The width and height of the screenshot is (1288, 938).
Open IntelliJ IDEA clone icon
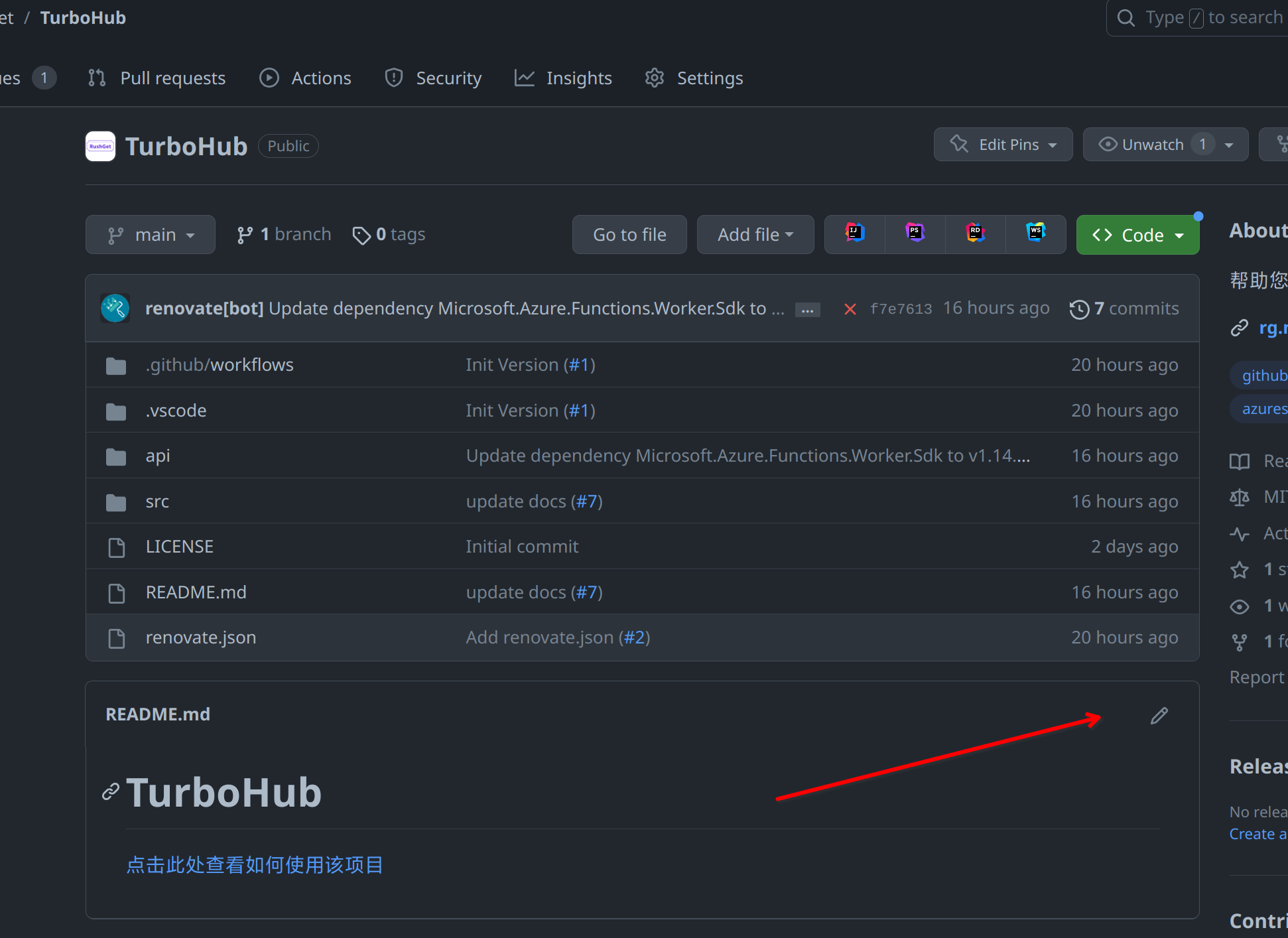854,234
